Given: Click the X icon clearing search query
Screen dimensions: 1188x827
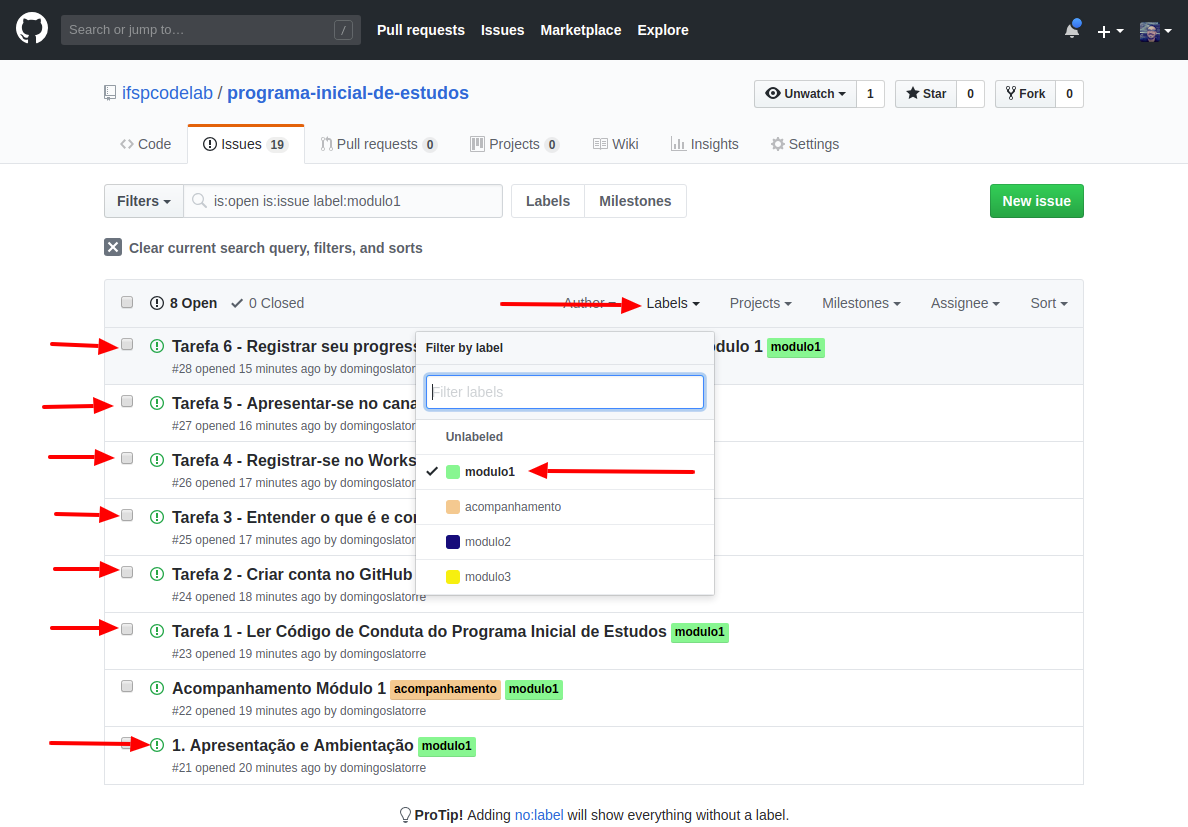Looking at the screenshot, I should point(113,247).
